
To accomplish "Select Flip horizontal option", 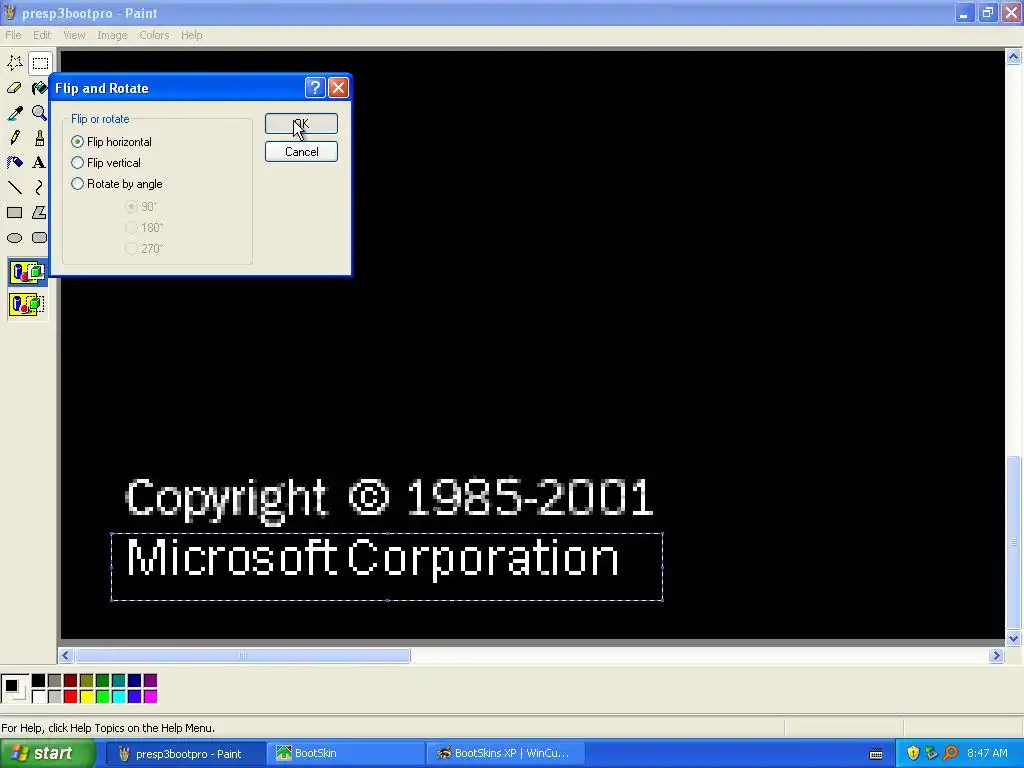I will [x=111, y=142].
